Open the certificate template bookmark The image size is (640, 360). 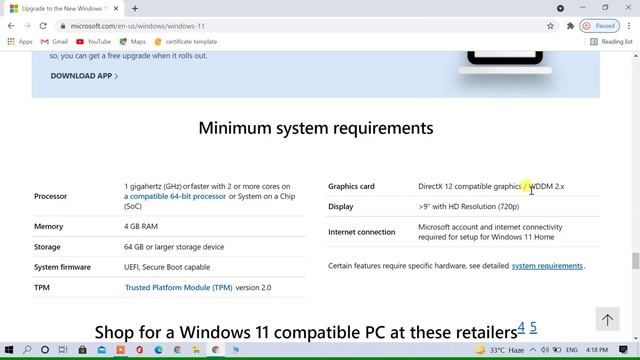[x=186, y=42]
